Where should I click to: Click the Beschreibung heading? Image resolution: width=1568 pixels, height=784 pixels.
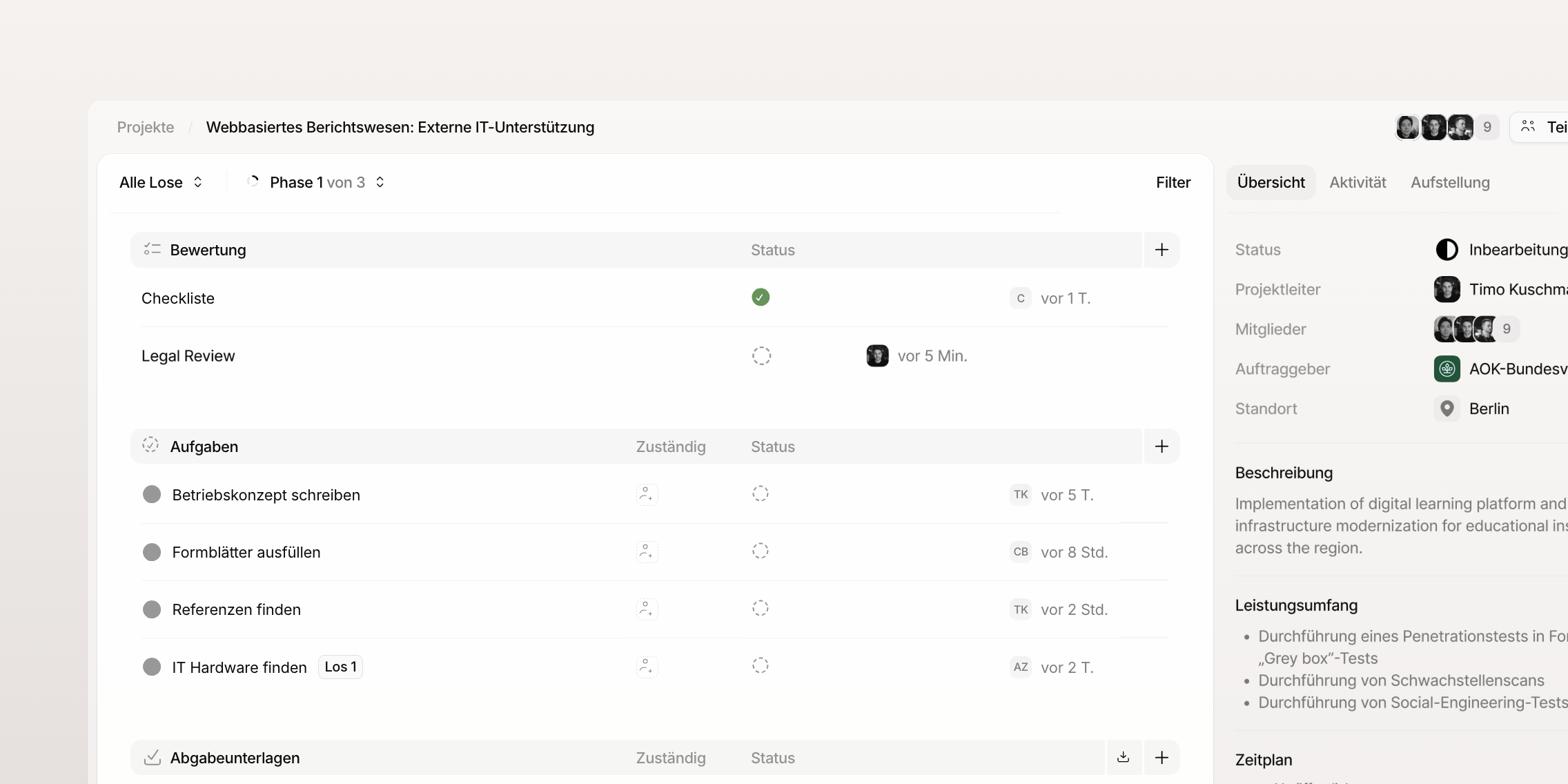(1284, 473)
